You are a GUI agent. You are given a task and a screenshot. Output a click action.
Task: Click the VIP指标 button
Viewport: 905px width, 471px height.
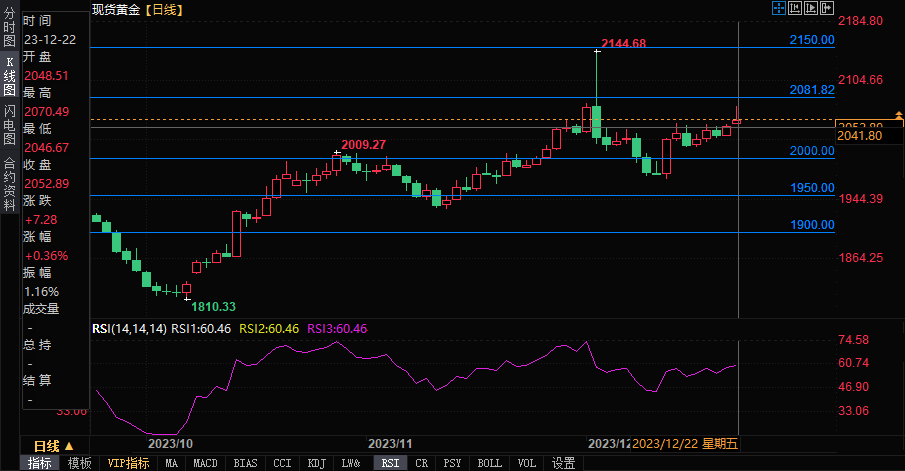(128, 463)
